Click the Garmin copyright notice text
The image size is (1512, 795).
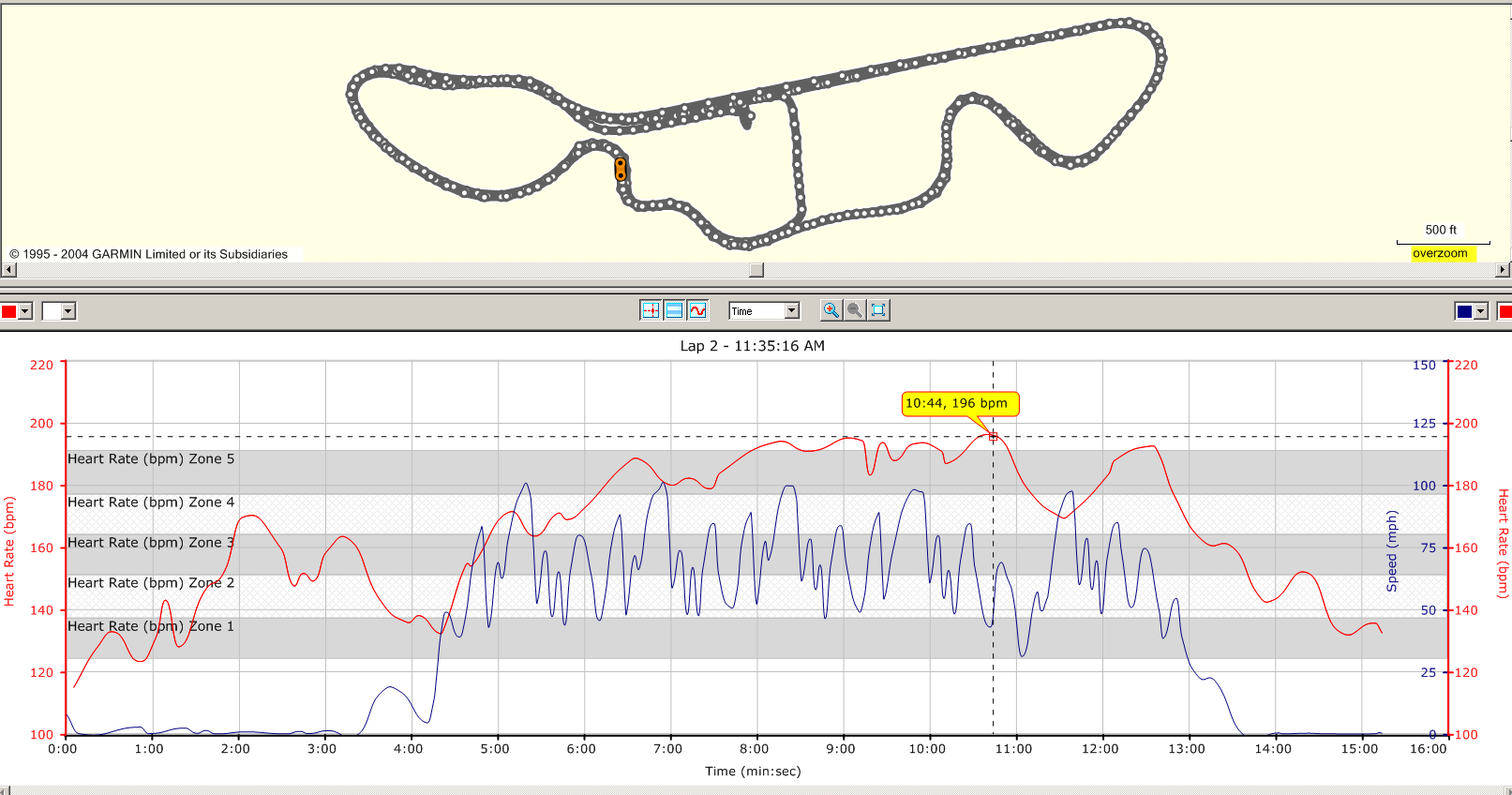point(149,254)
